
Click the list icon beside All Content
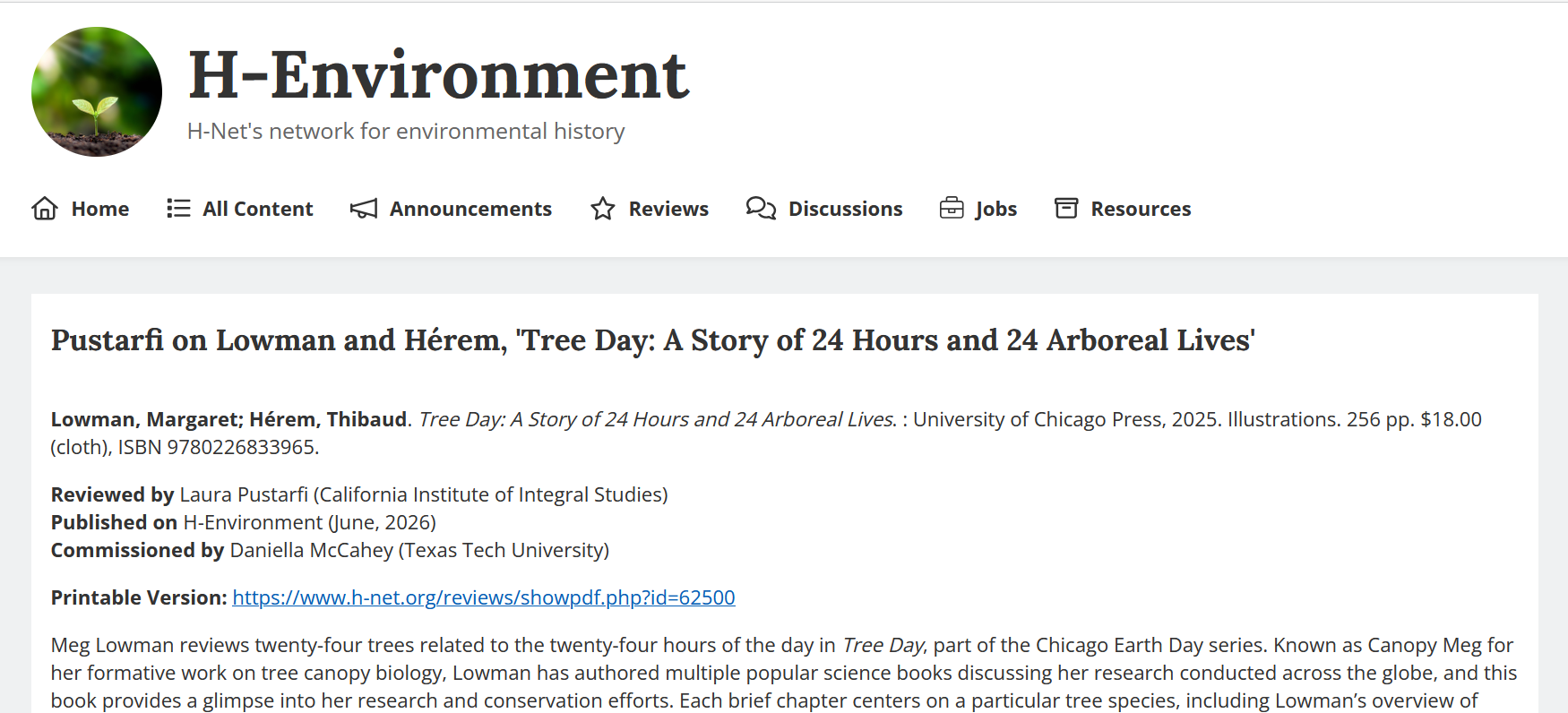click(x=178, y=209)
